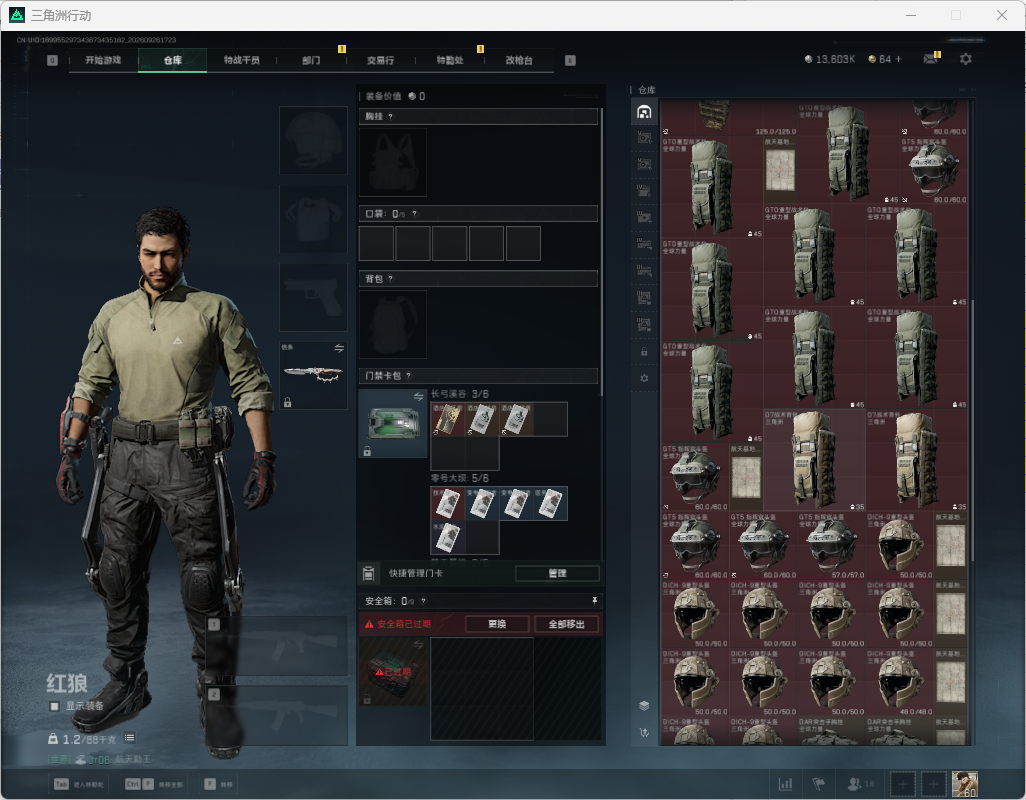Screen dimensions: 1026x800
Task: Select the DICH-9 helmet with 48.0/48.0 durability
Action: pyautogui.click(x=900, y=682)
